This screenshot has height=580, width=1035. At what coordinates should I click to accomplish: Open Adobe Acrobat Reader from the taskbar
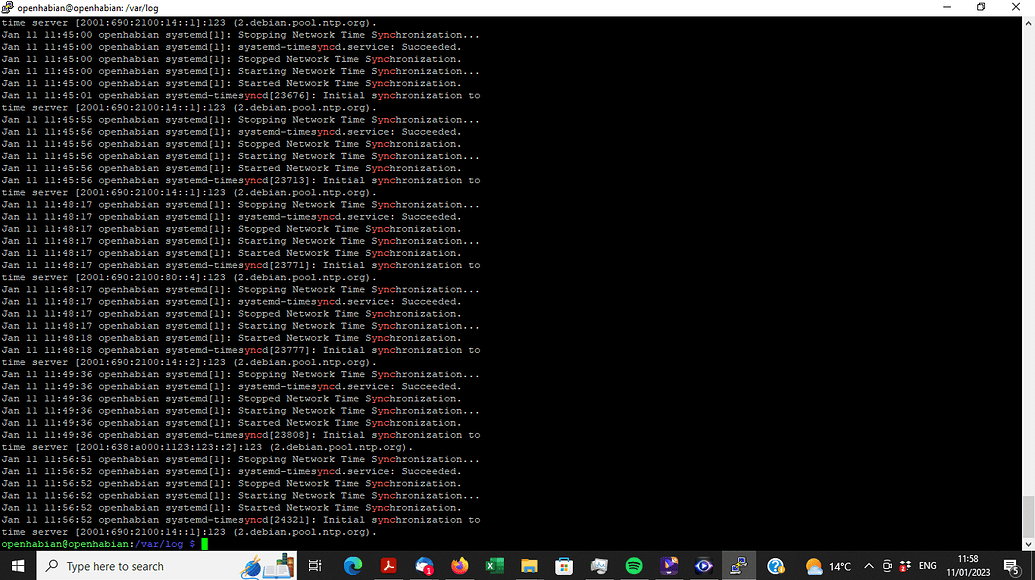pos(387,565)
